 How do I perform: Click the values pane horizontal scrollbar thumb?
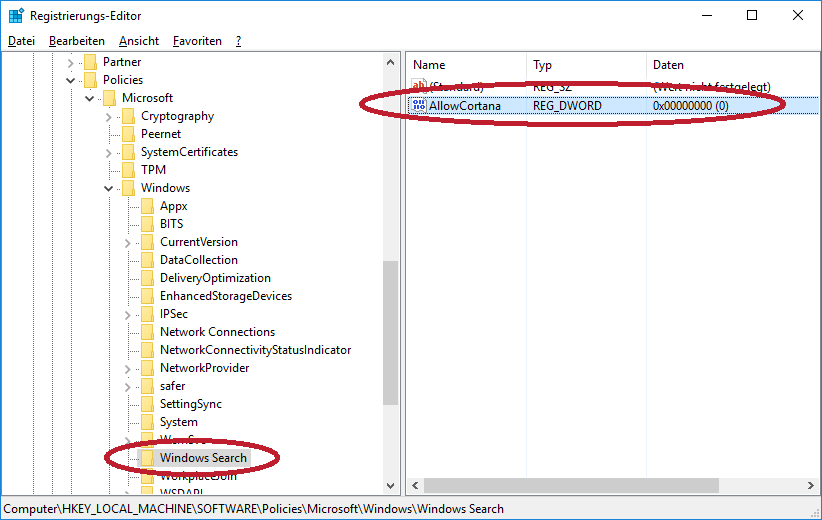click(571, 485)
